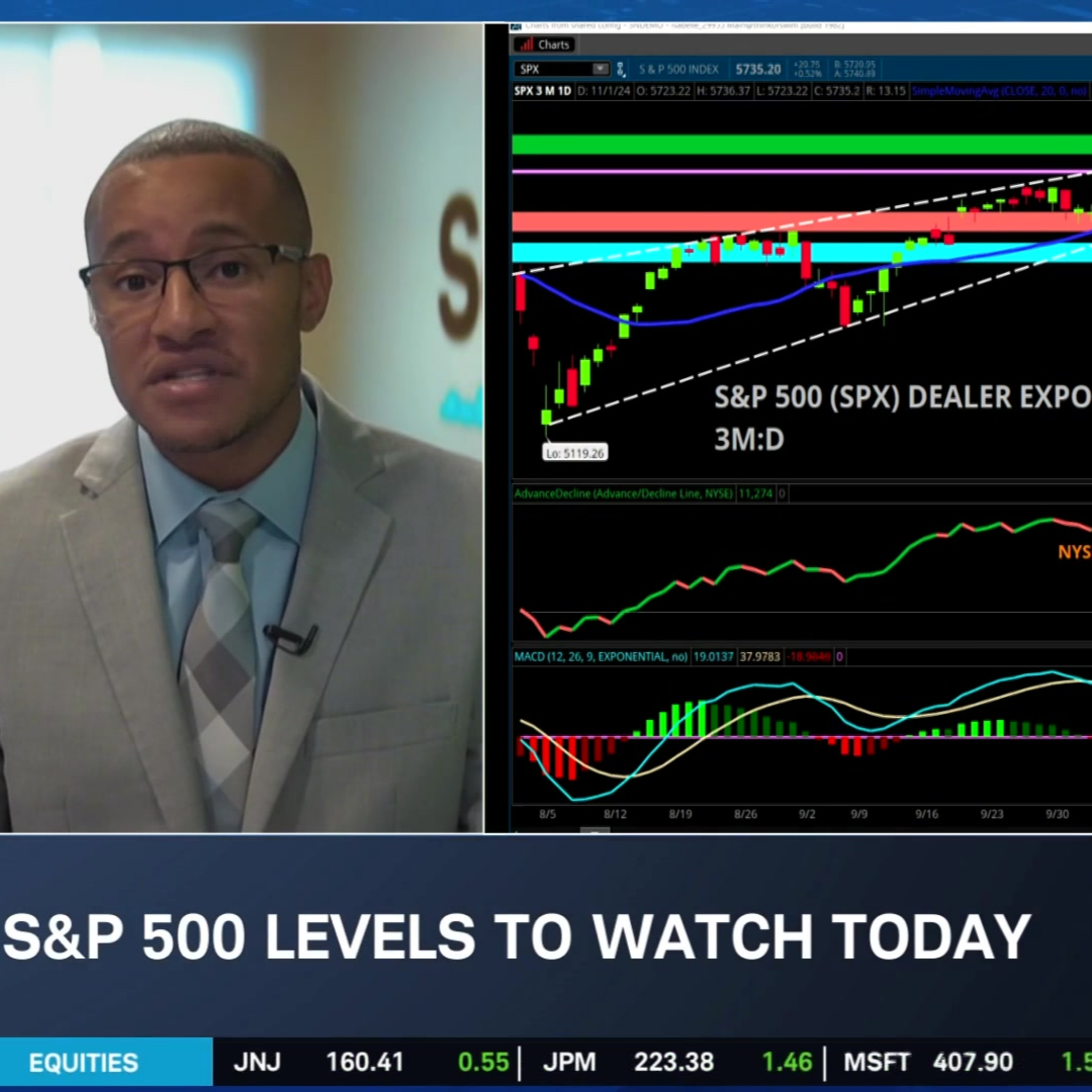This screenshot has width=1092, height=1092.
Task: Click the 'S & P 500 INDEX' description
Action: tap(678, 70)
